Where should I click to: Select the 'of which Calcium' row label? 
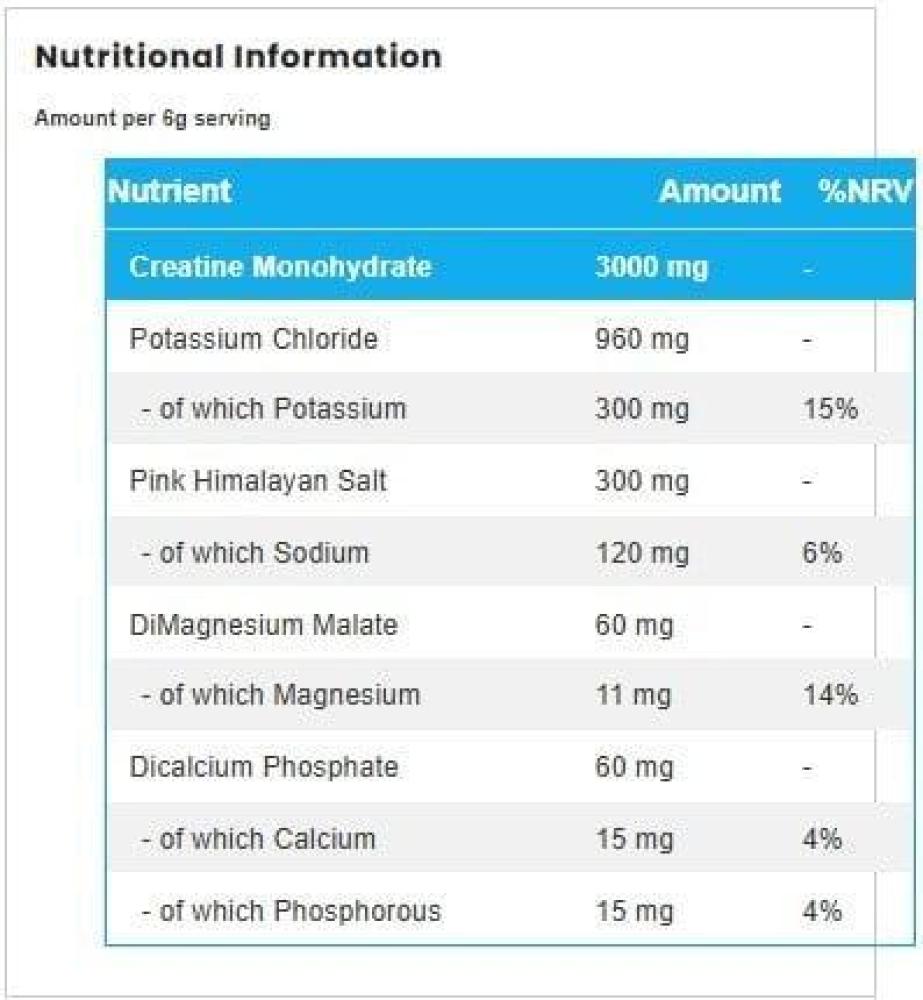click(258, 839)
